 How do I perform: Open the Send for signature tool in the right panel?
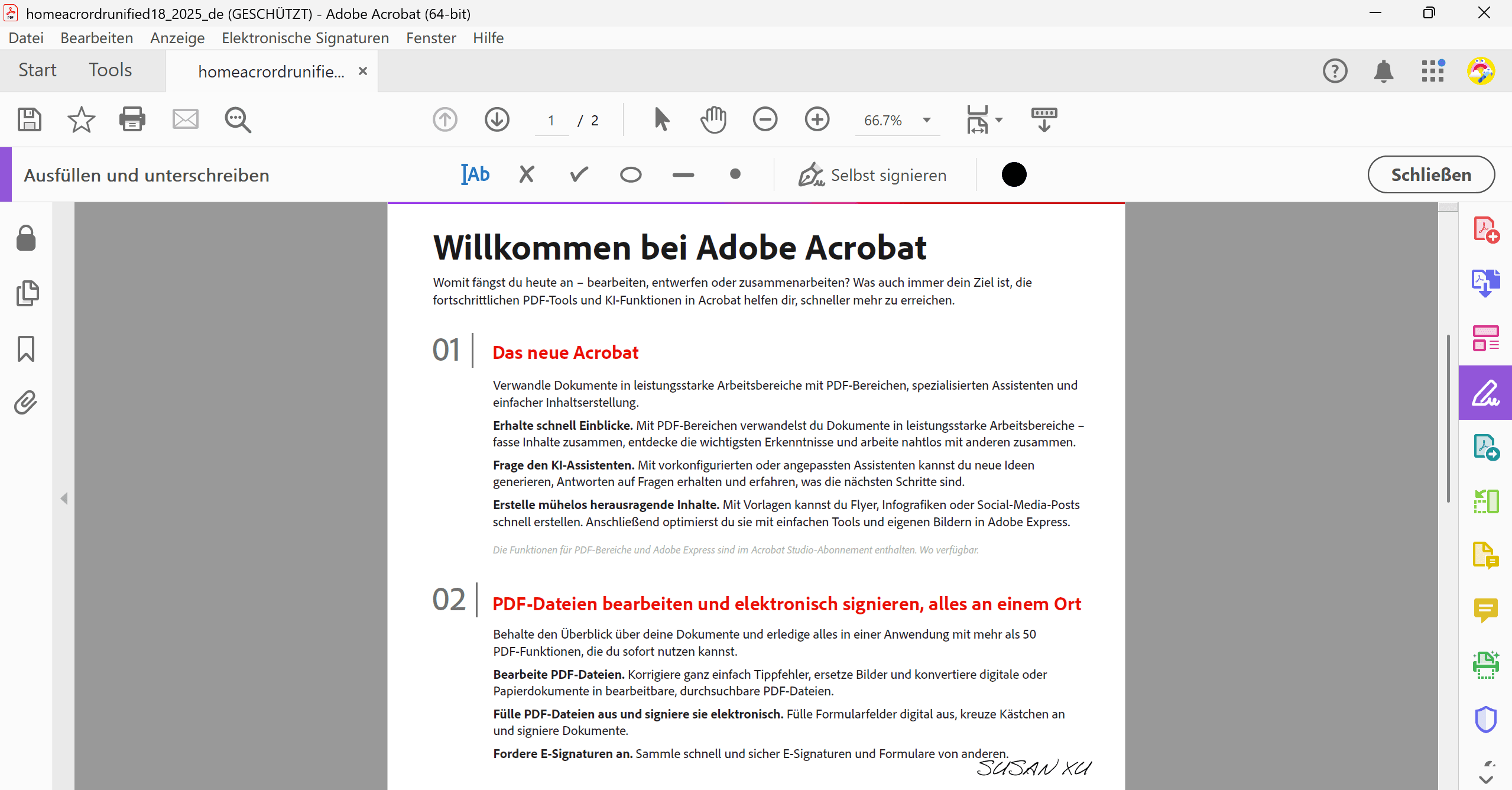1485,447
